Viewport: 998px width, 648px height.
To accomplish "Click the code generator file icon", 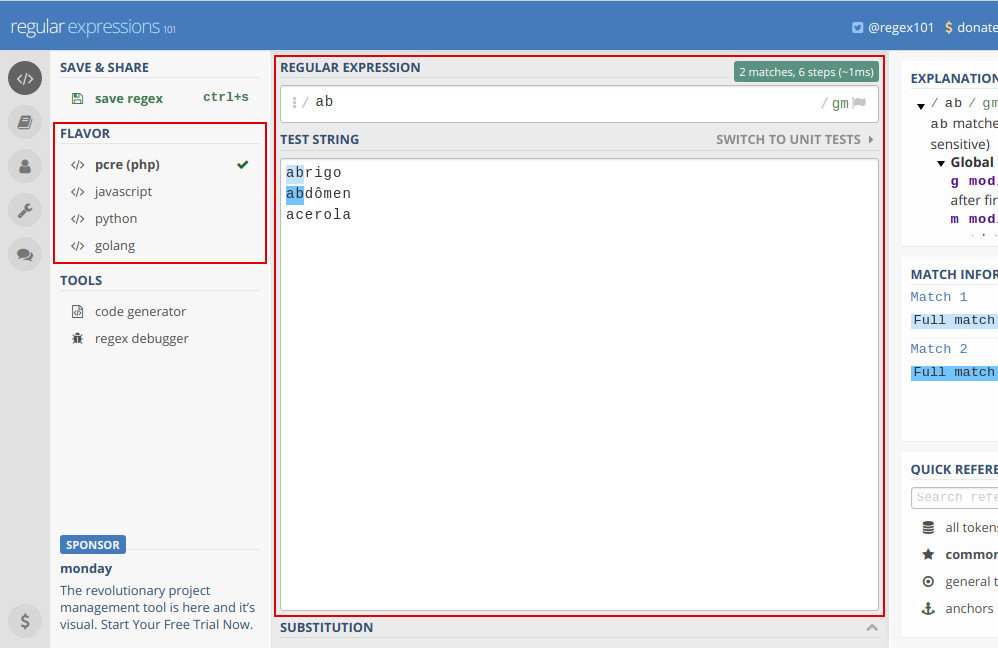I will click(78, 312).
